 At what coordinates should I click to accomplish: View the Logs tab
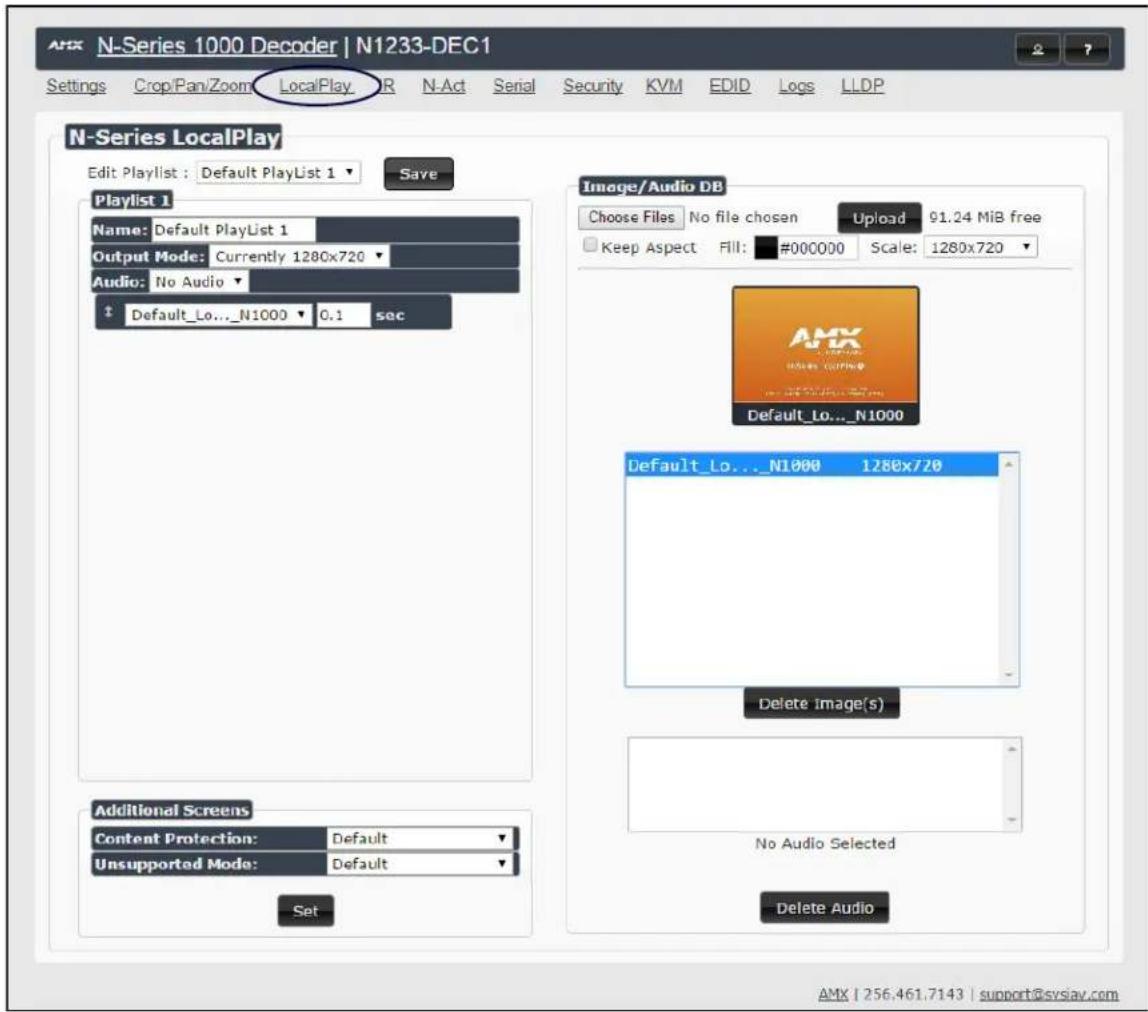coord(796,86)
